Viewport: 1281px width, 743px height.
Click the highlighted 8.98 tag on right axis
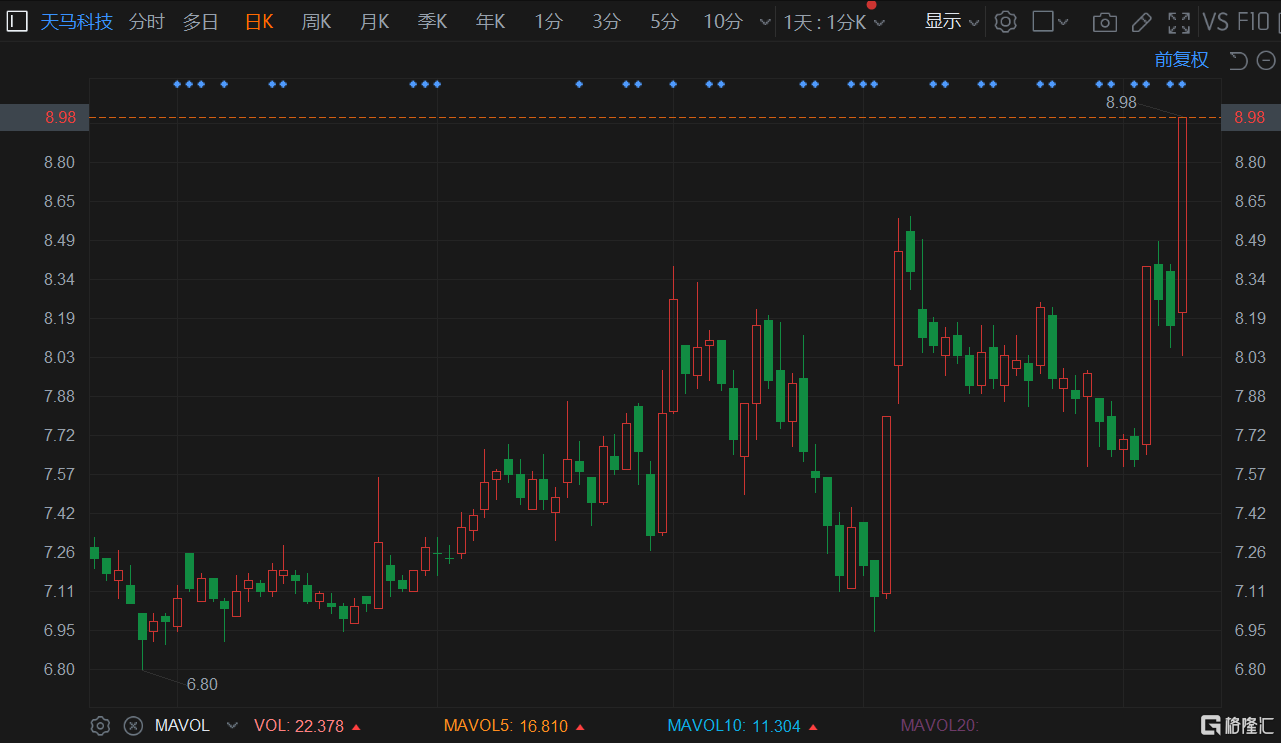pyautogui.click(x=1250, y=118)
